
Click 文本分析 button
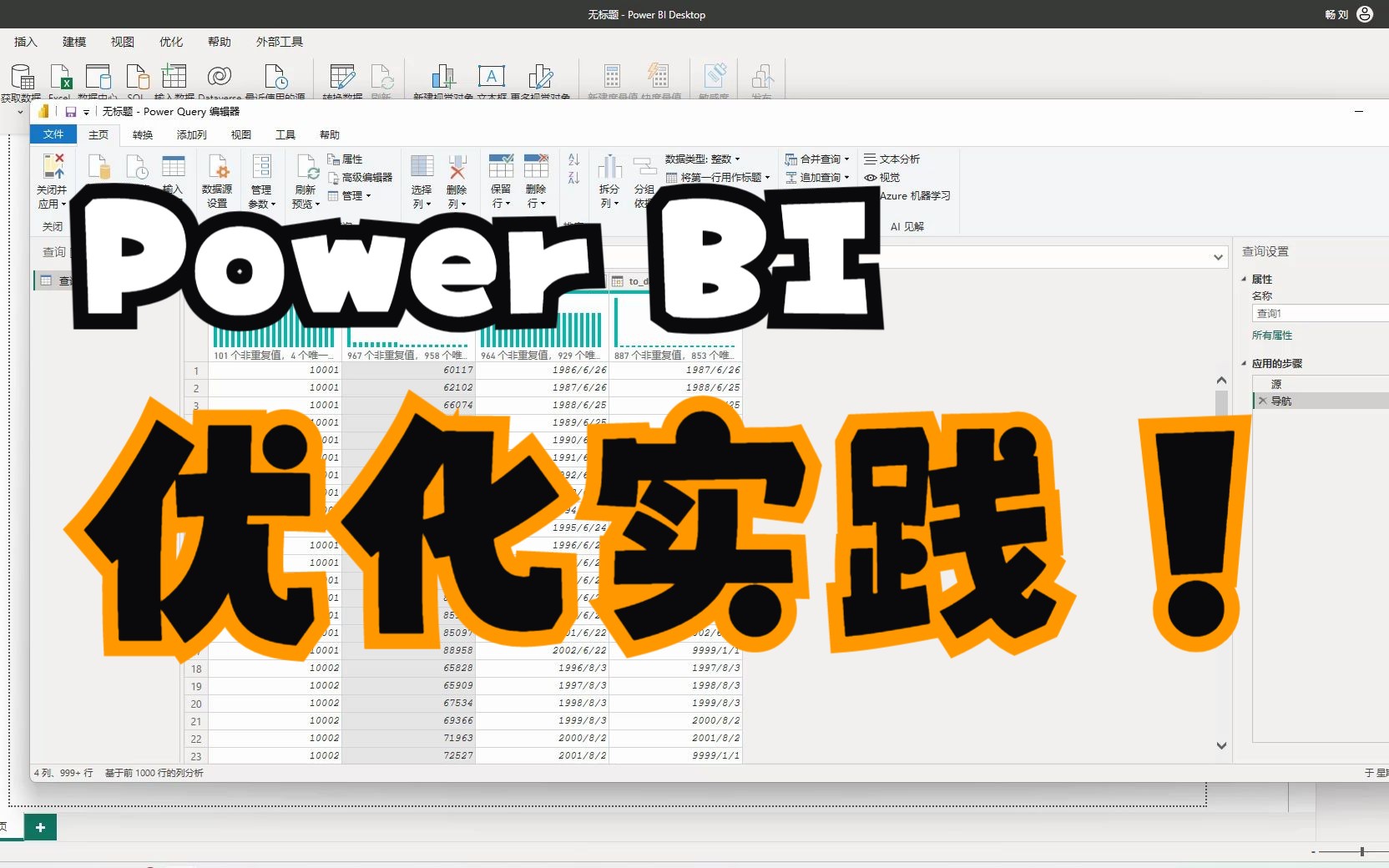[x=891, y=159]
